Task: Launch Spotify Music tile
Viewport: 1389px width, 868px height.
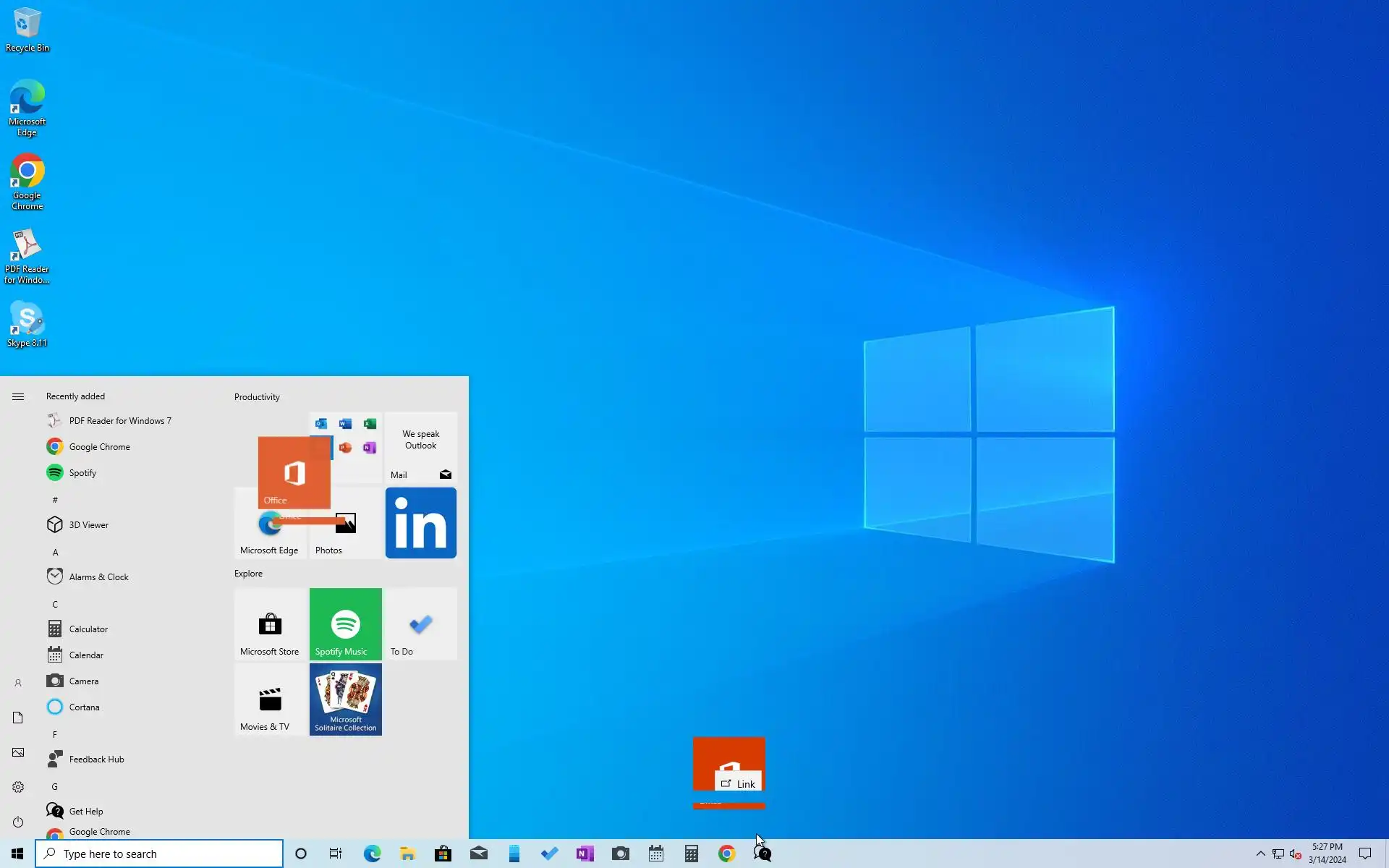Action: pos(345,624)
